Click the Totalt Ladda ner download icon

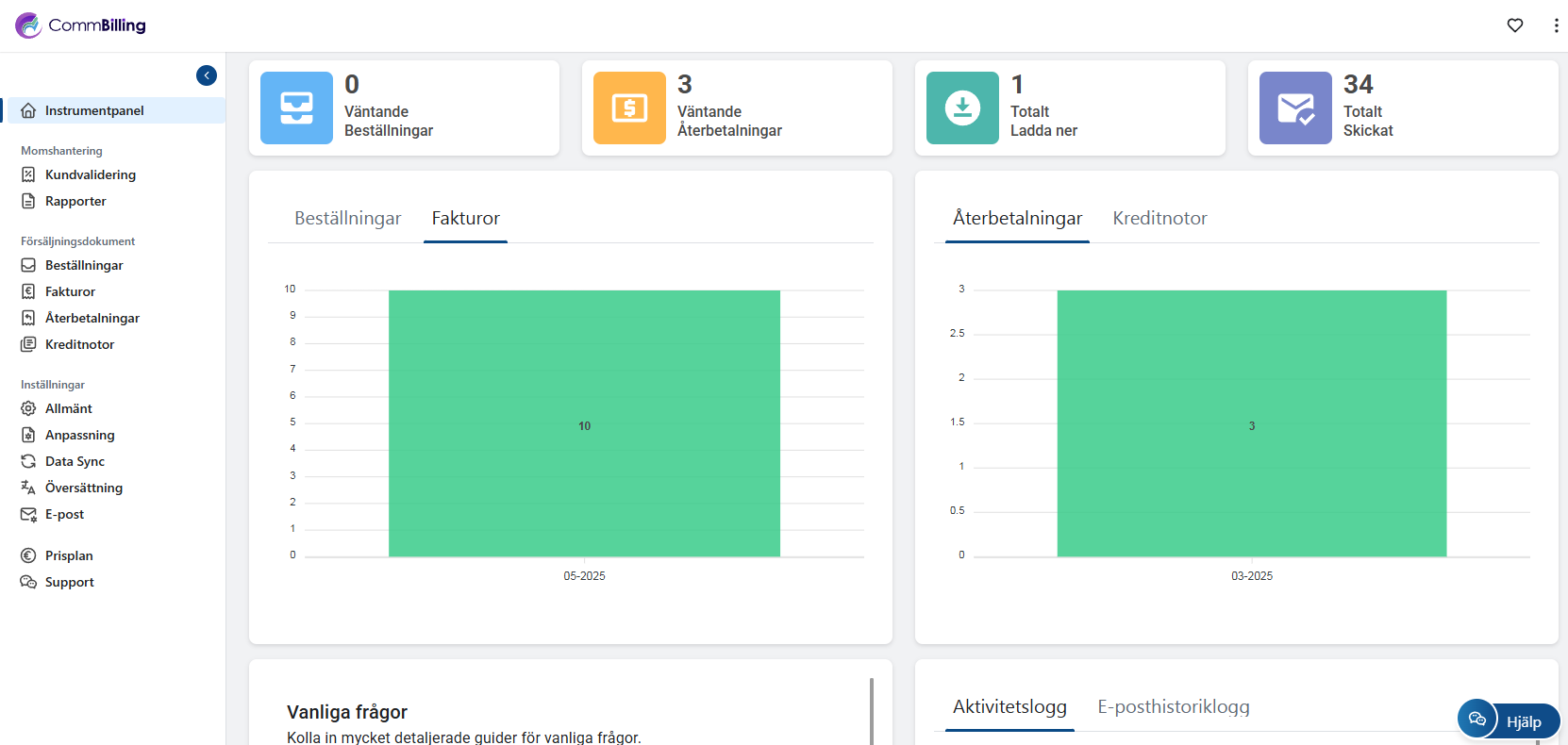(x=962, y=108)
